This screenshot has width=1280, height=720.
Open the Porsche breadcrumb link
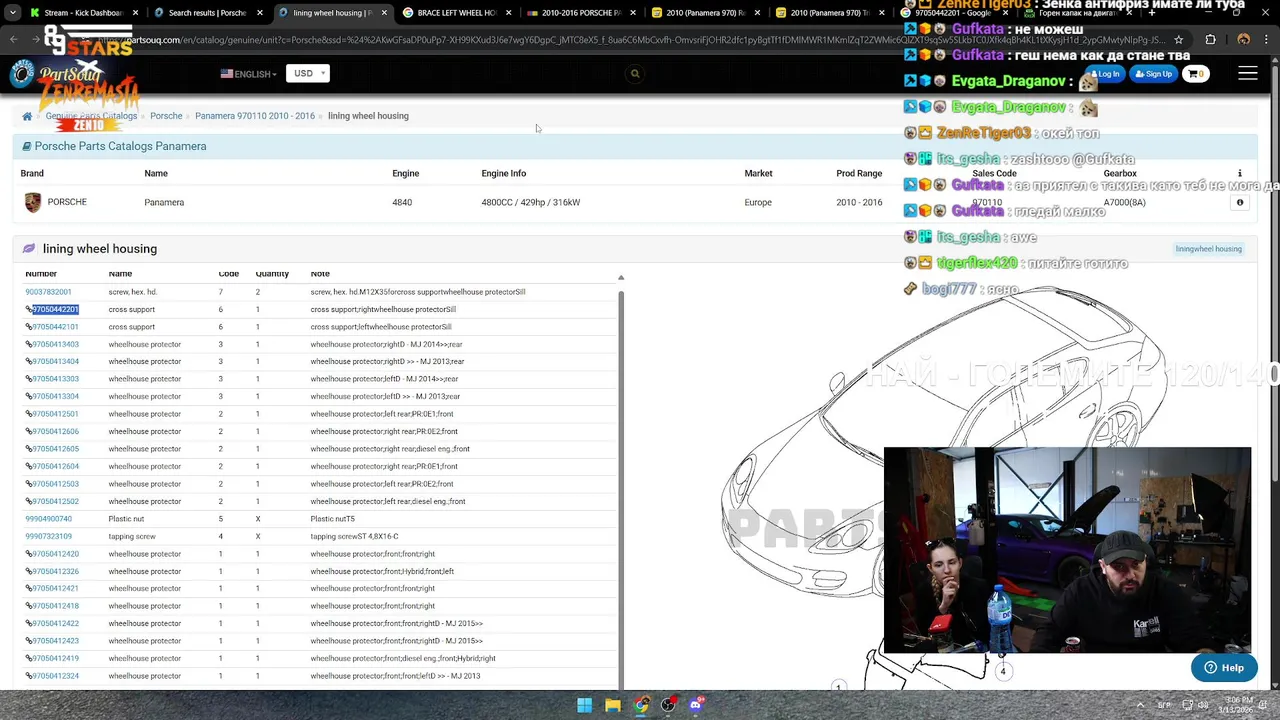pyautogui.click(x=166, y=116)
